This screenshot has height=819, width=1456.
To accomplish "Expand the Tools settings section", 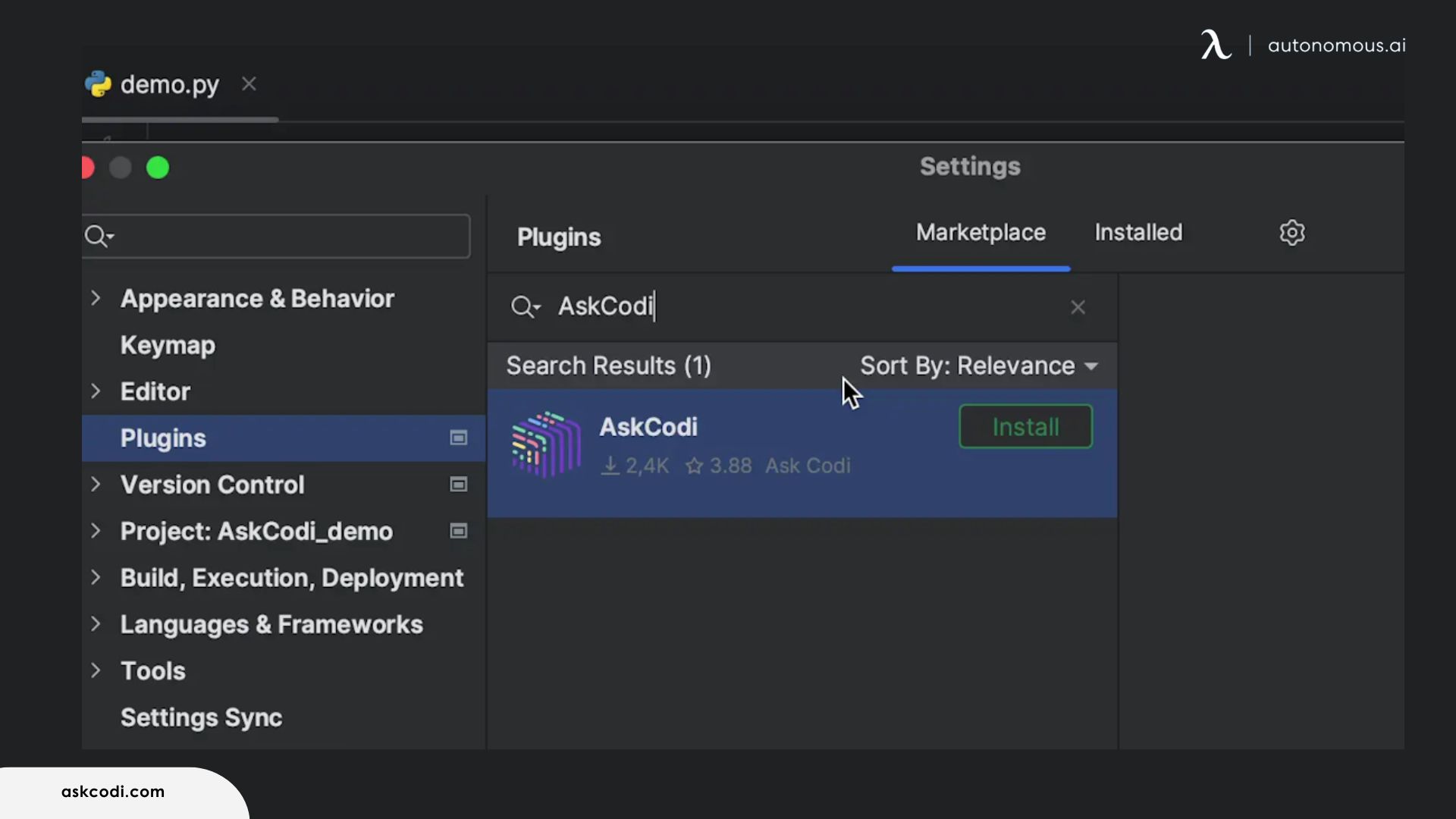I will [x=96, y=670].
